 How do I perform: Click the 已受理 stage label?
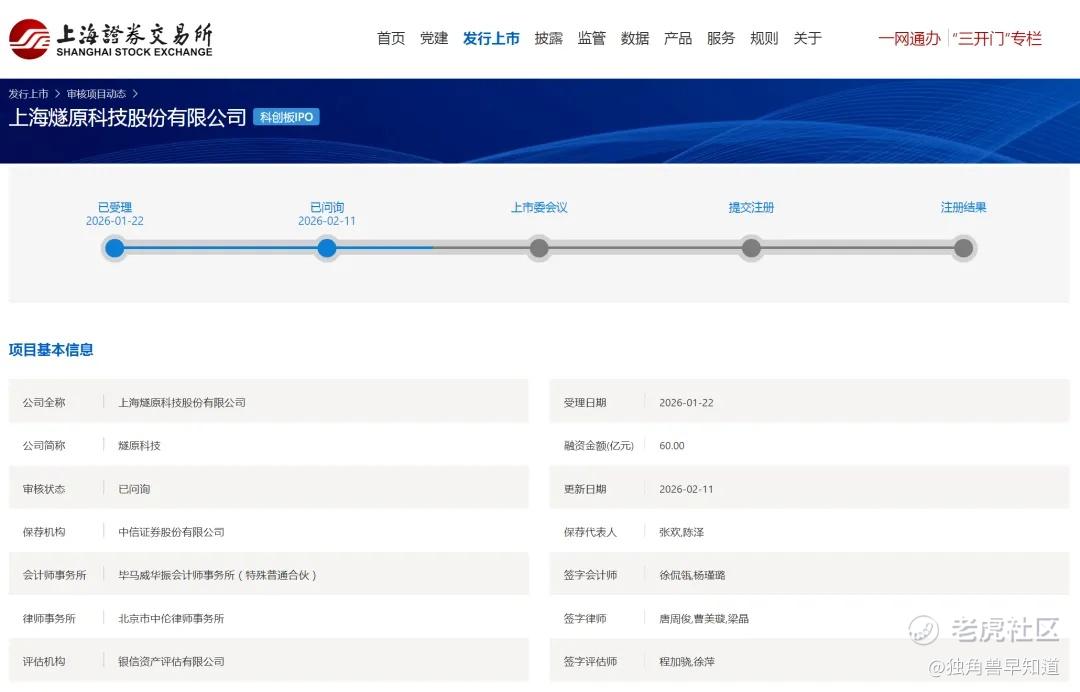point(115,207)
